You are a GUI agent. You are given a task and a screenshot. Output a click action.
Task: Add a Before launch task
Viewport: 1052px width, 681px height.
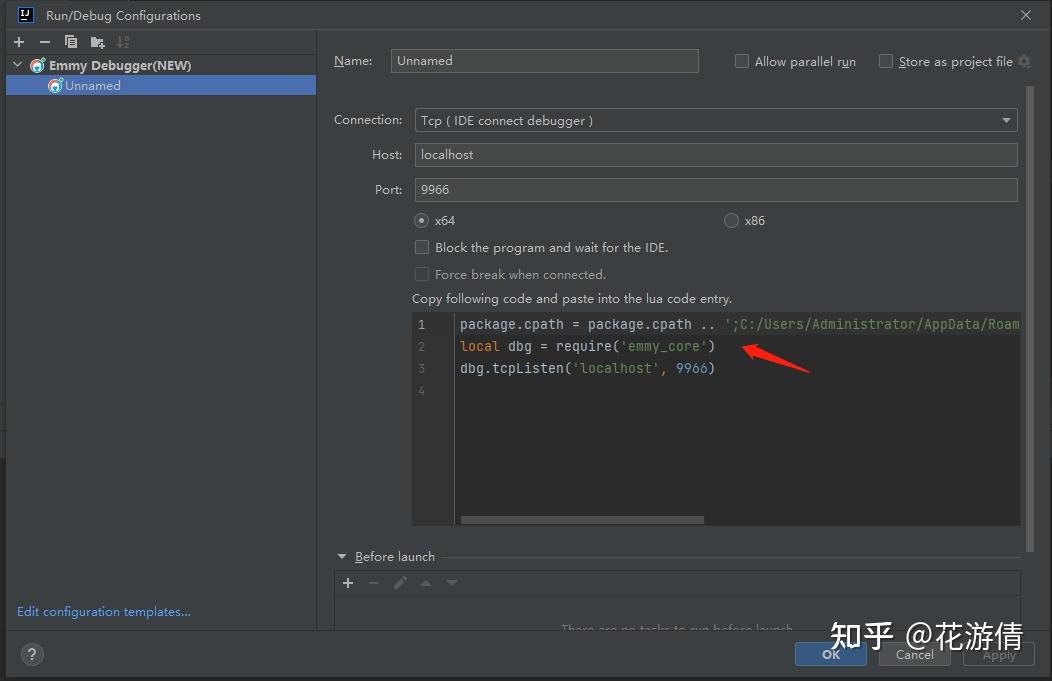click(348, 583)
